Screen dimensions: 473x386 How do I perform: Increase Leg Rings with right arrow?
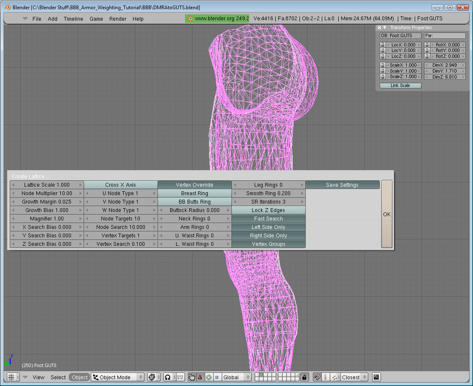[x=302, y=185]
